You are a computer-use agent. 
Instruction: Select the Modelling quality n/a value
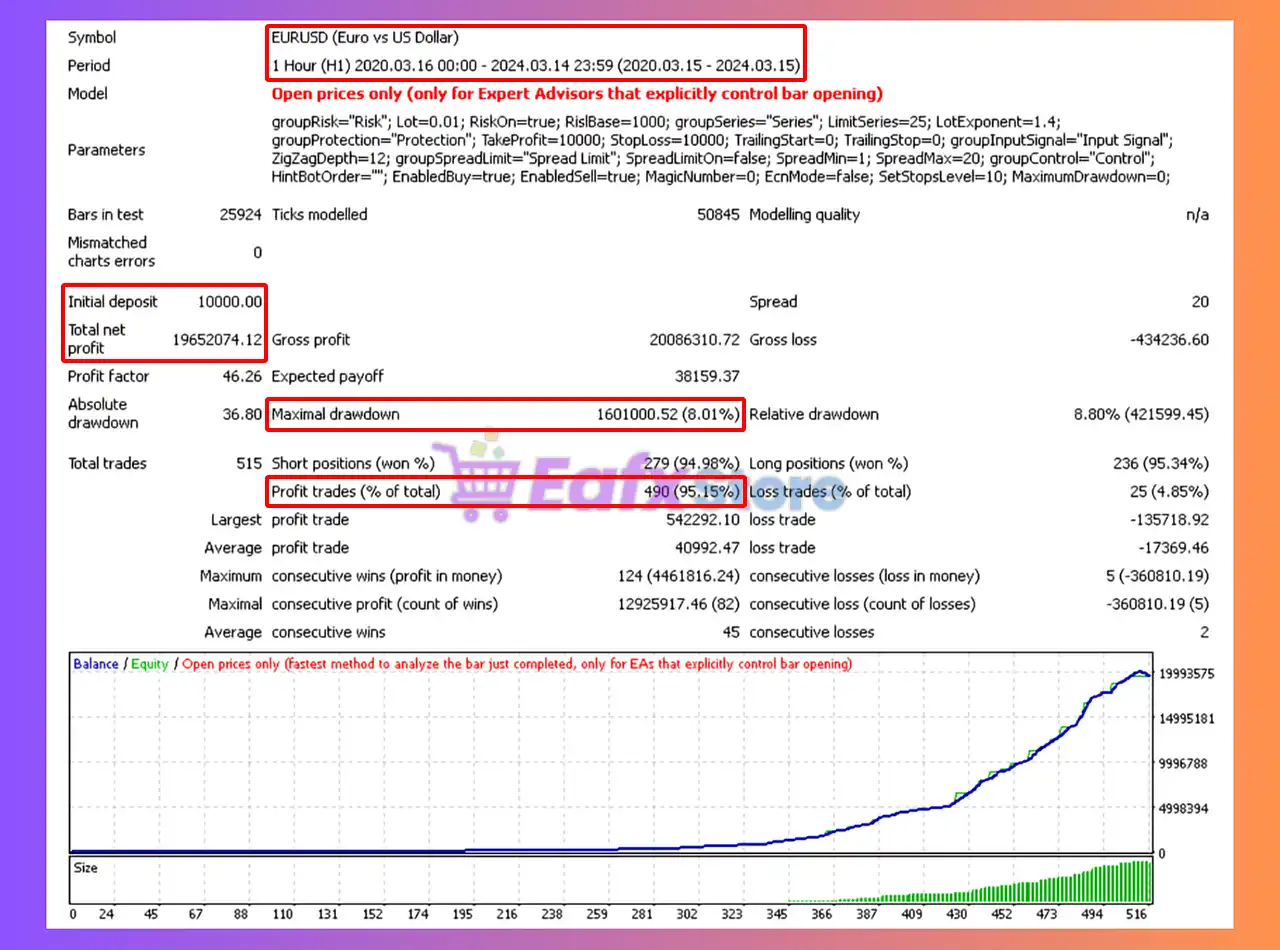[x=1197, y=215]
